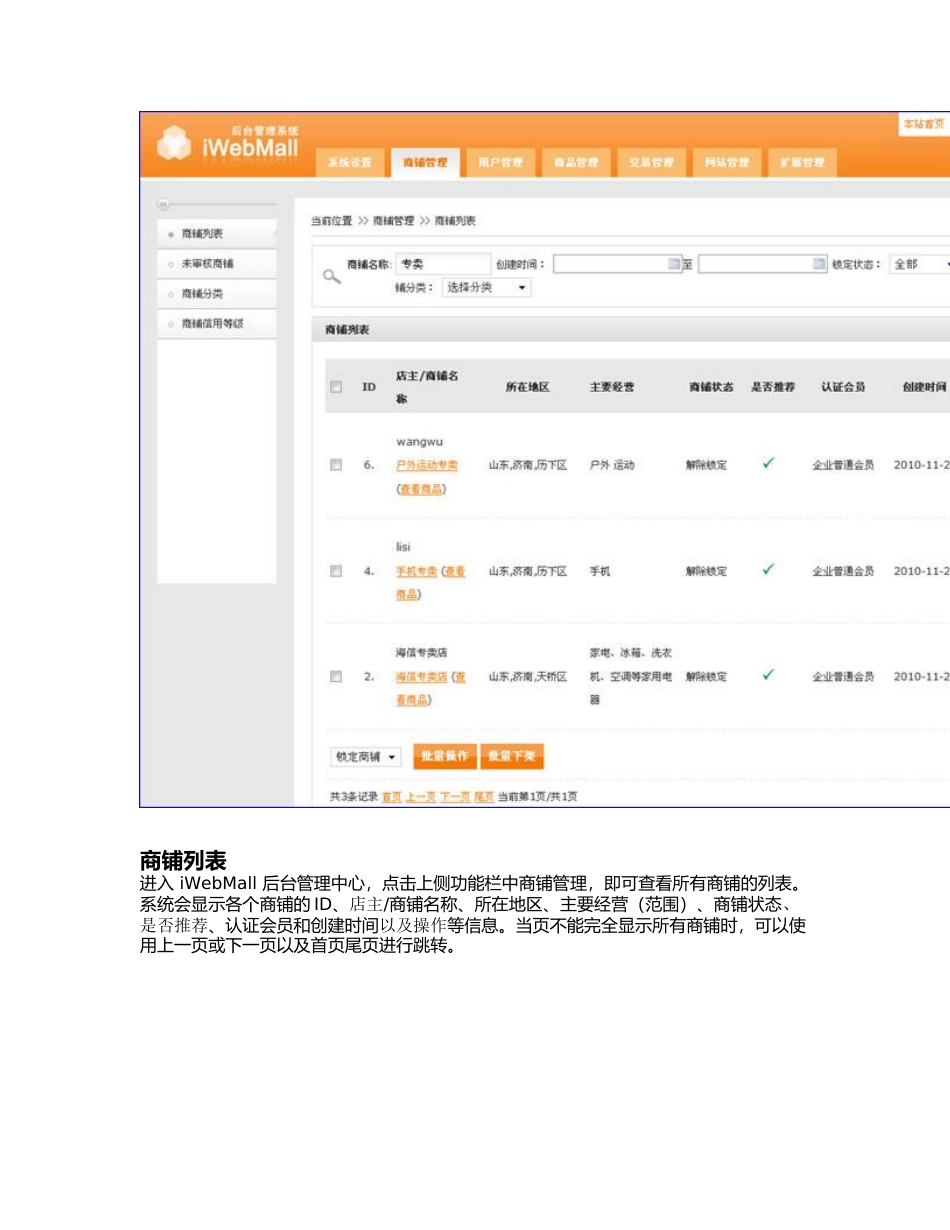Screen dimensions: 950x1230
Task: Open the 海信专卖店 shop link
Action: coord(421,677)
